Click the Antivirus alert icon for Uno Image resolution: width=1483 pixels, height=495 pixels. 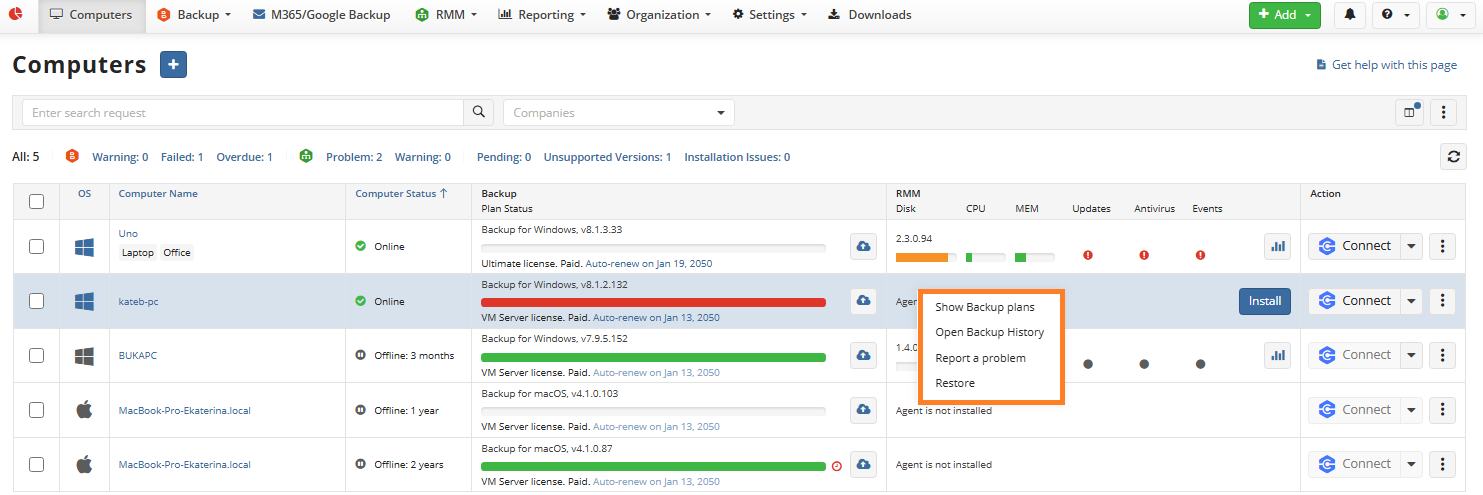click(x=1144, y=255)
